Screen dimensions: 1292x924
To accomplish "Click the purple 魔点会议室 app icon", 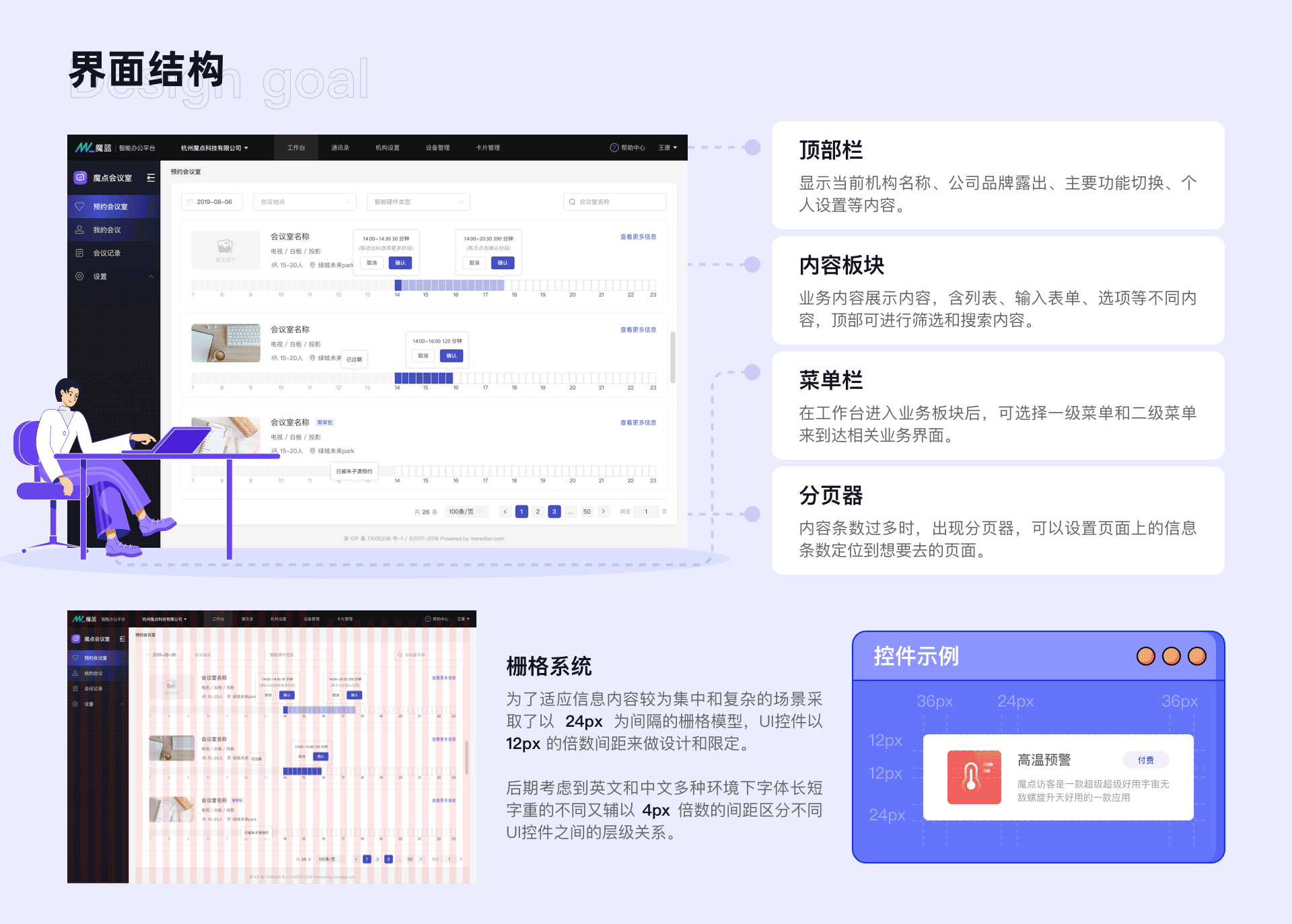I will pos(80,178).
